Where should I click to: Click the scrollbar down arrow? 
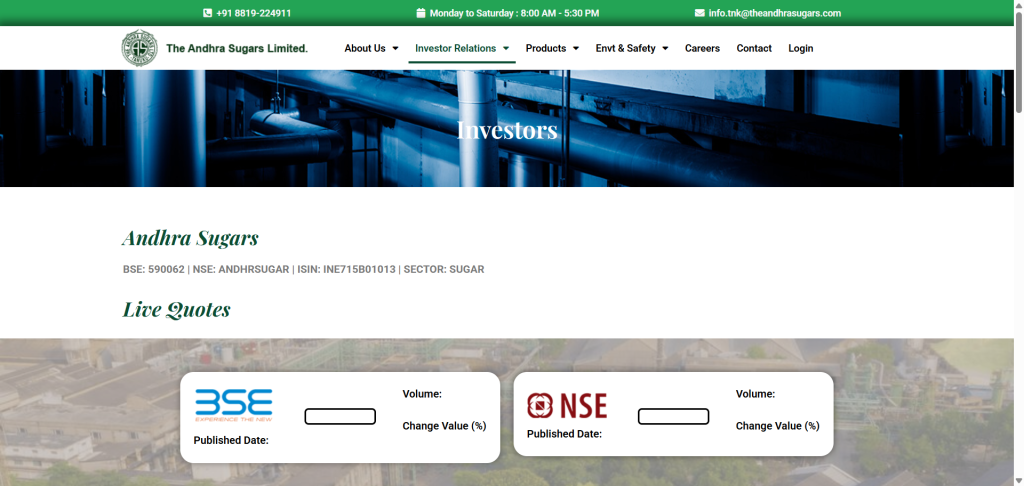[x=1017, y=479]
